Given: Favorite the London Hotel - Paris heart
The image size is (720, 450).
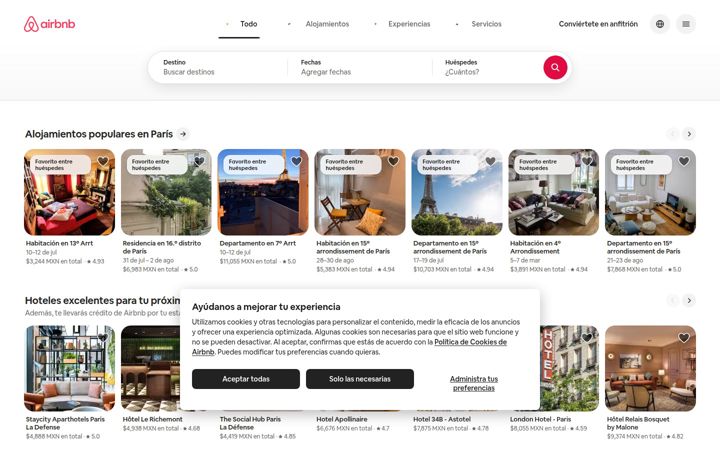Looking at the screenshot, I should (587, 338).
